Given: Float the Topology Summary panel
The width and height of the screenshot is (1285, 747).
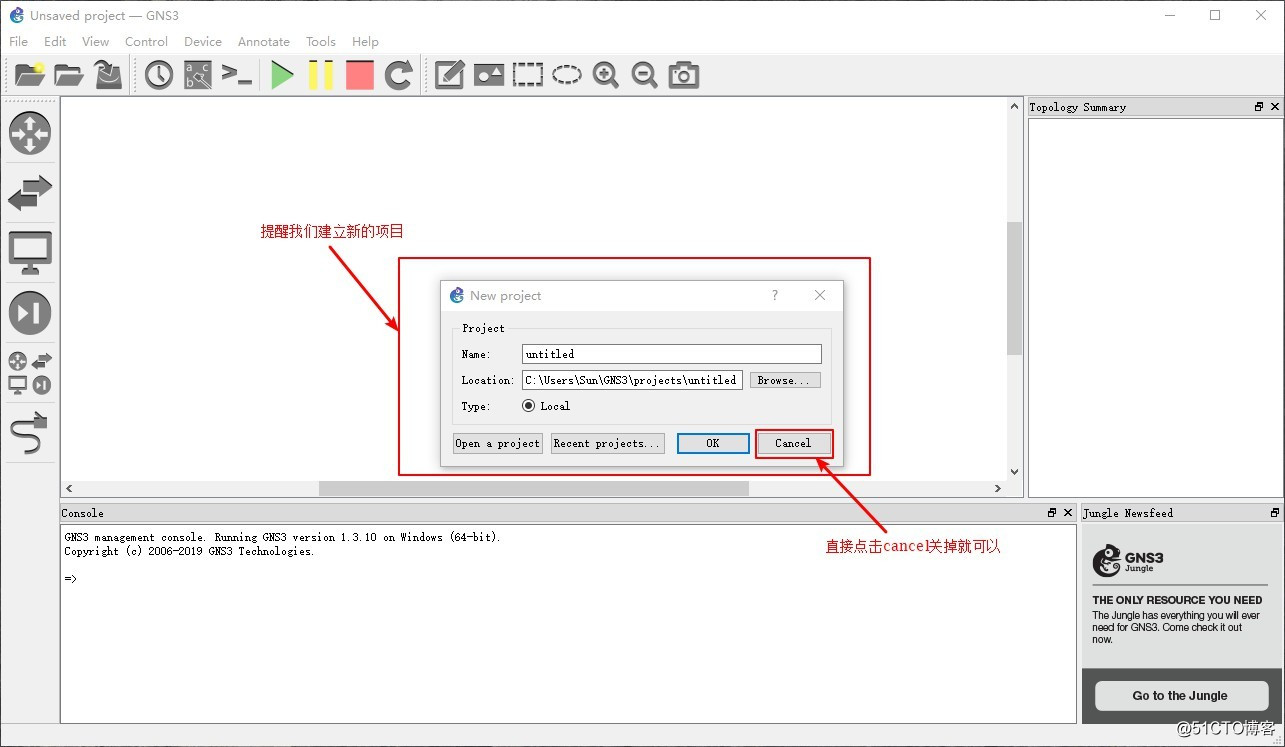Looking at the screenshot, I should pyautogui.click(x=1259, y=107).
